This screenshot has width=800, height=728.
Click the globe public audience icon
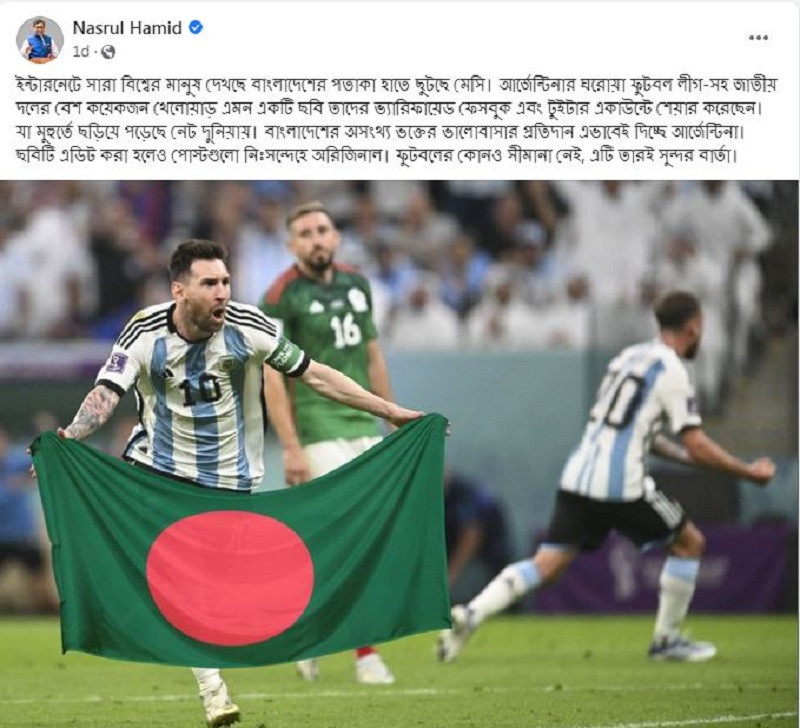click(108, 52)
